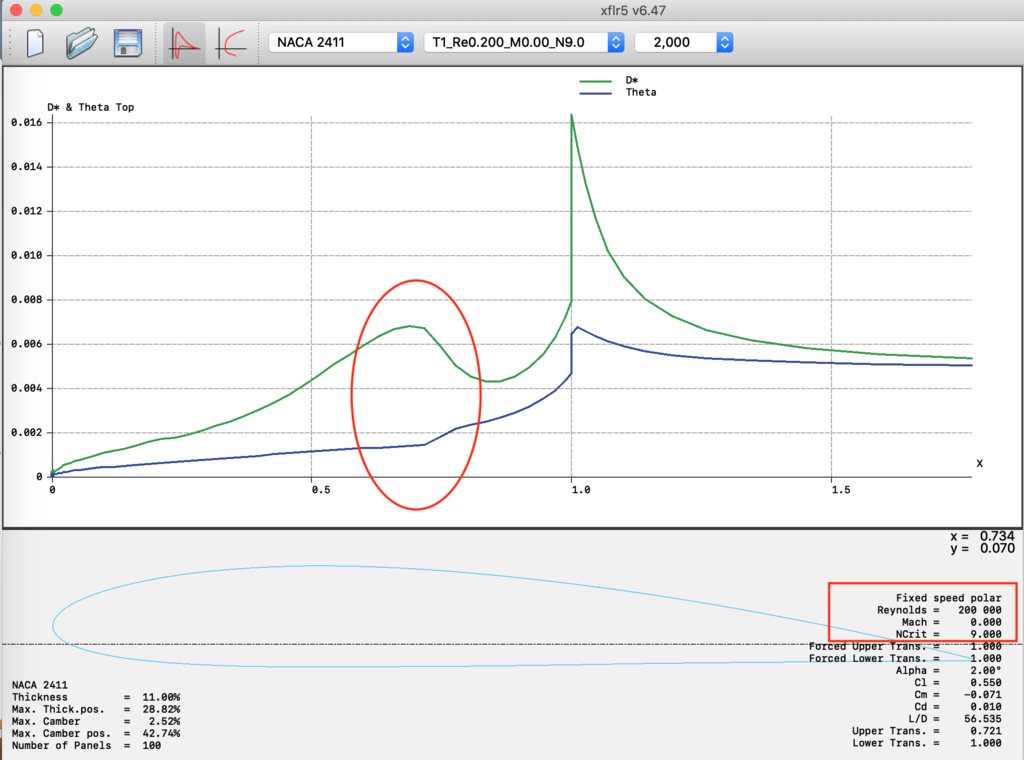Click the D* legend text label
The height and width of the screenshot is (760, 1024).
[x=632, y=80]
